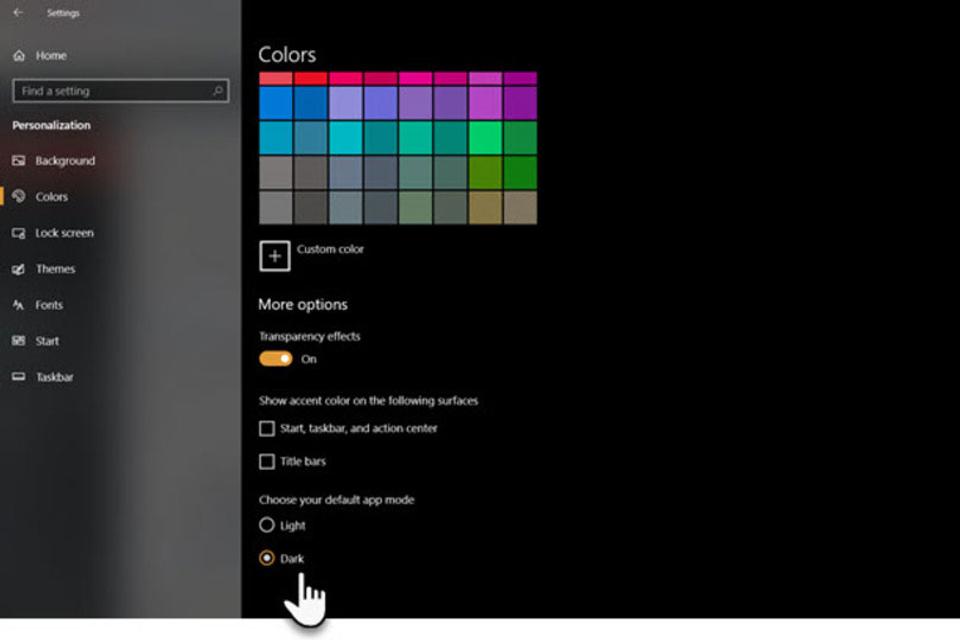Open Lock screen via its monitor icon
Viewport: 960px width, 640px height.
click(x=19, y=233)
